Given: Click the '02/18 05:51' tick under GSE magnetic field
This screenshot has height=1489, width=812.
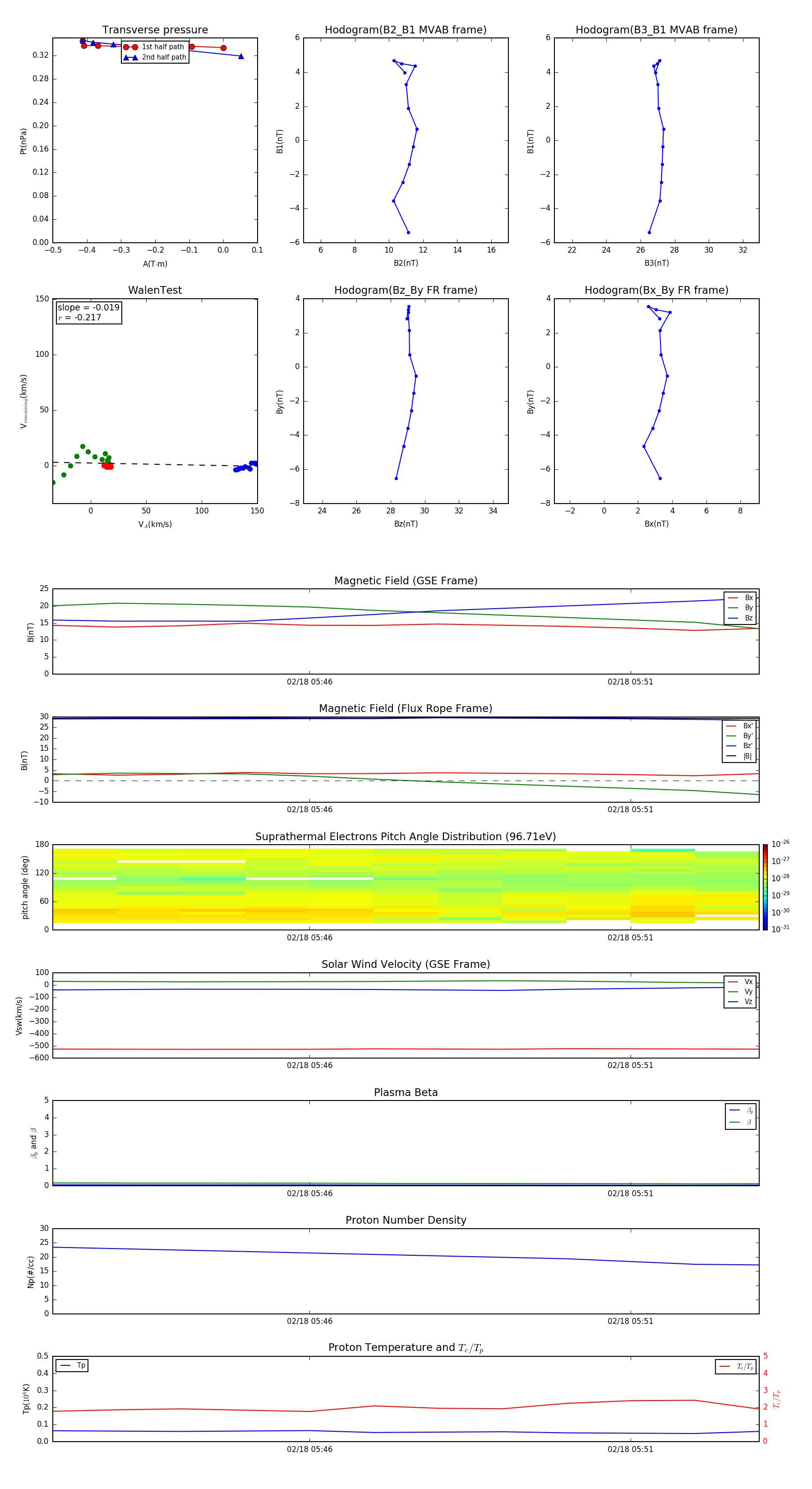Looking at the screenshot, I should [x=630, y=682].
